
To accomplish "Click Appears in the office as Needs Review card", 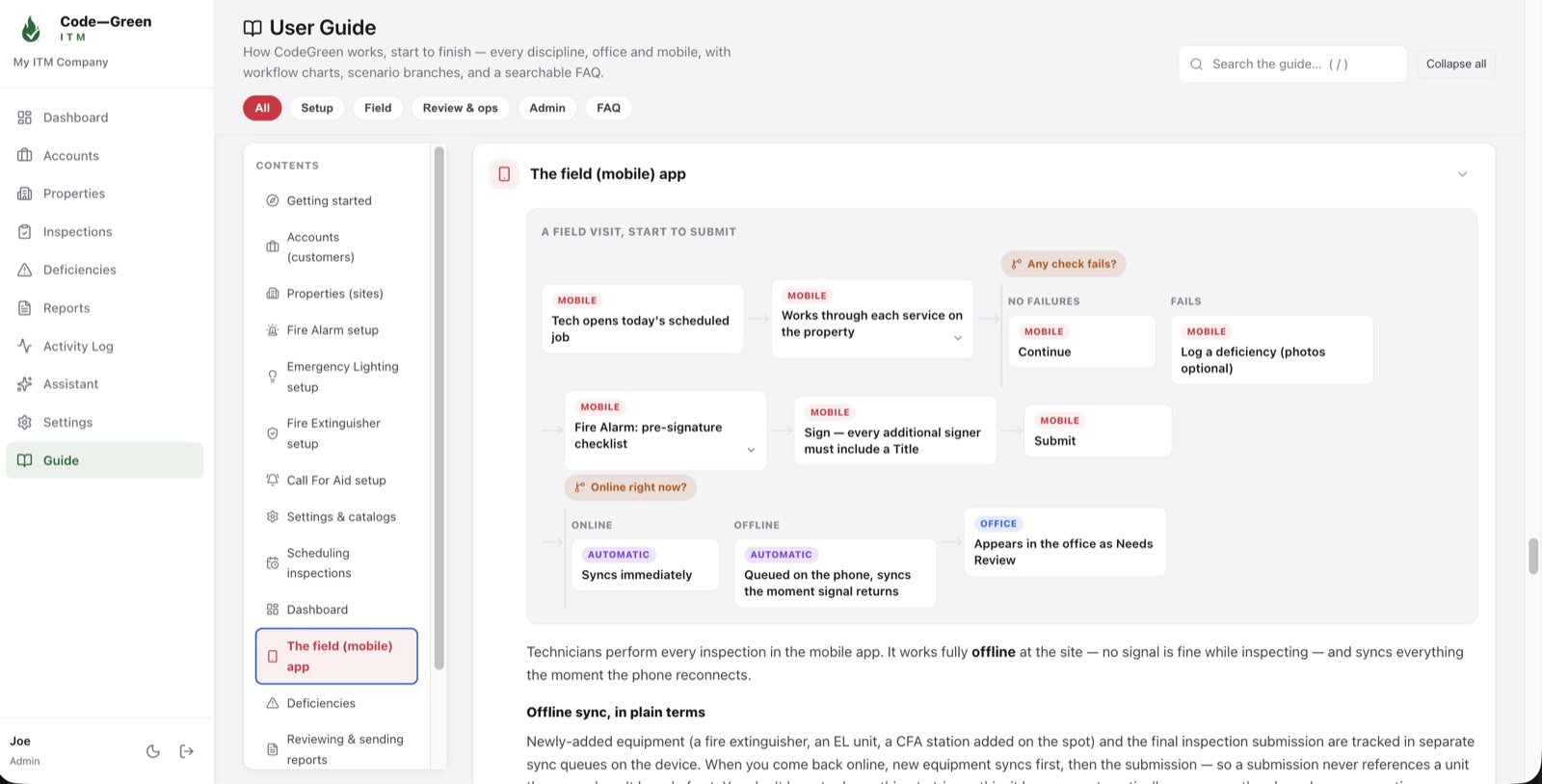I will 1065,542.
